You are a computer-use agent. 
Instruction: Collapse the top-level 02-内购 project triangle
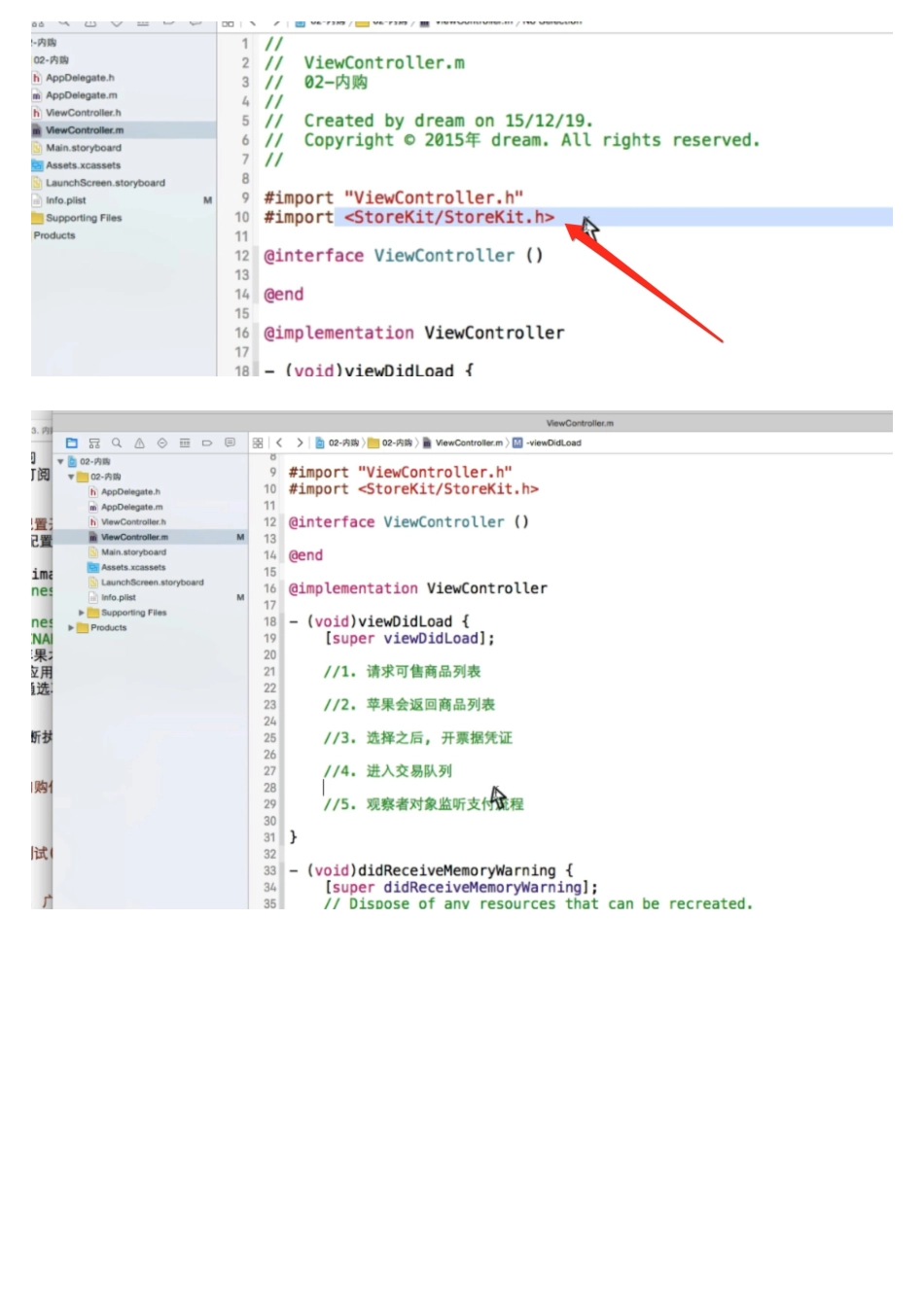point(60,462)
